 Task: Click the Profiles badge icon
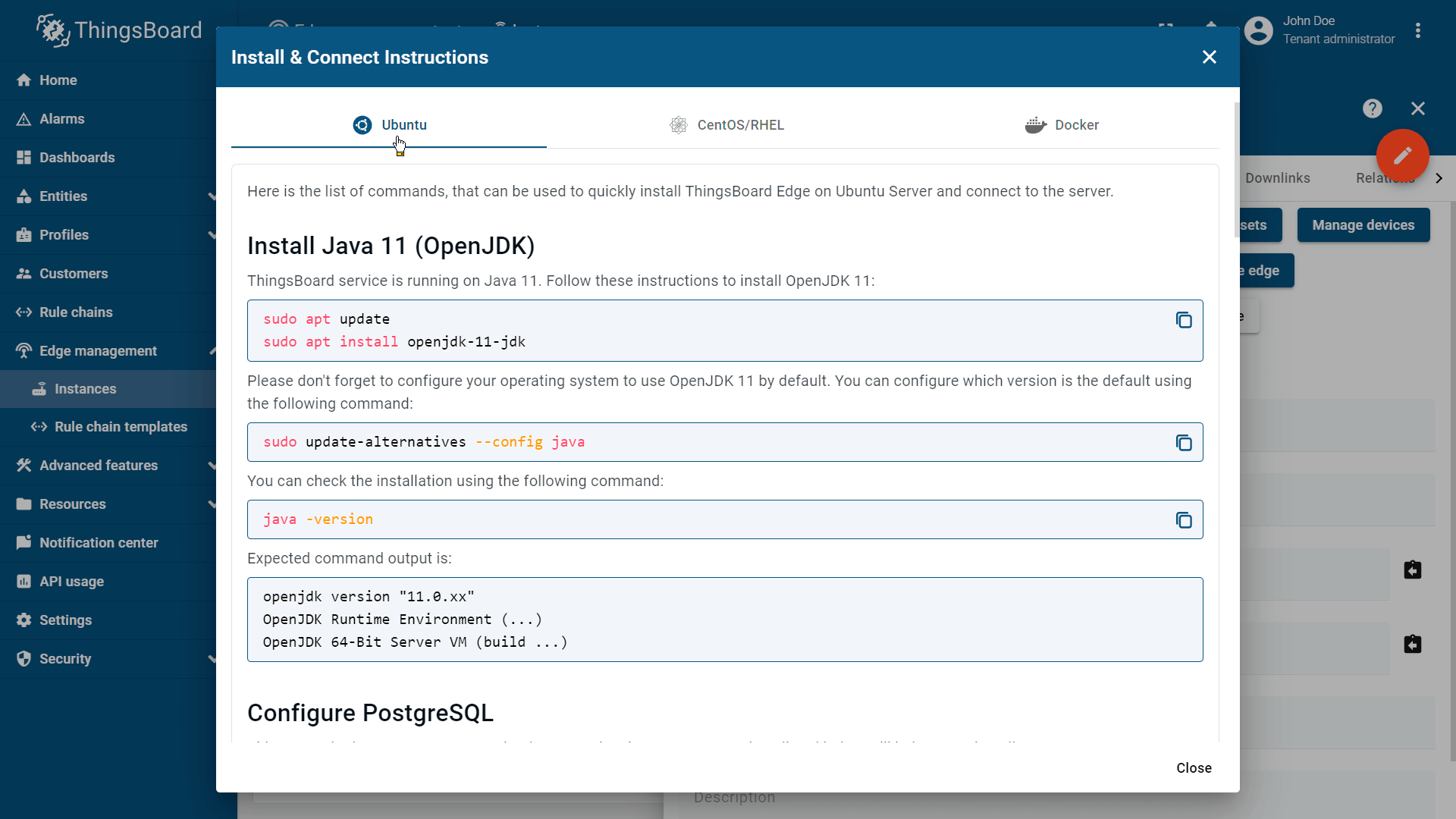[x=24, y=235]
